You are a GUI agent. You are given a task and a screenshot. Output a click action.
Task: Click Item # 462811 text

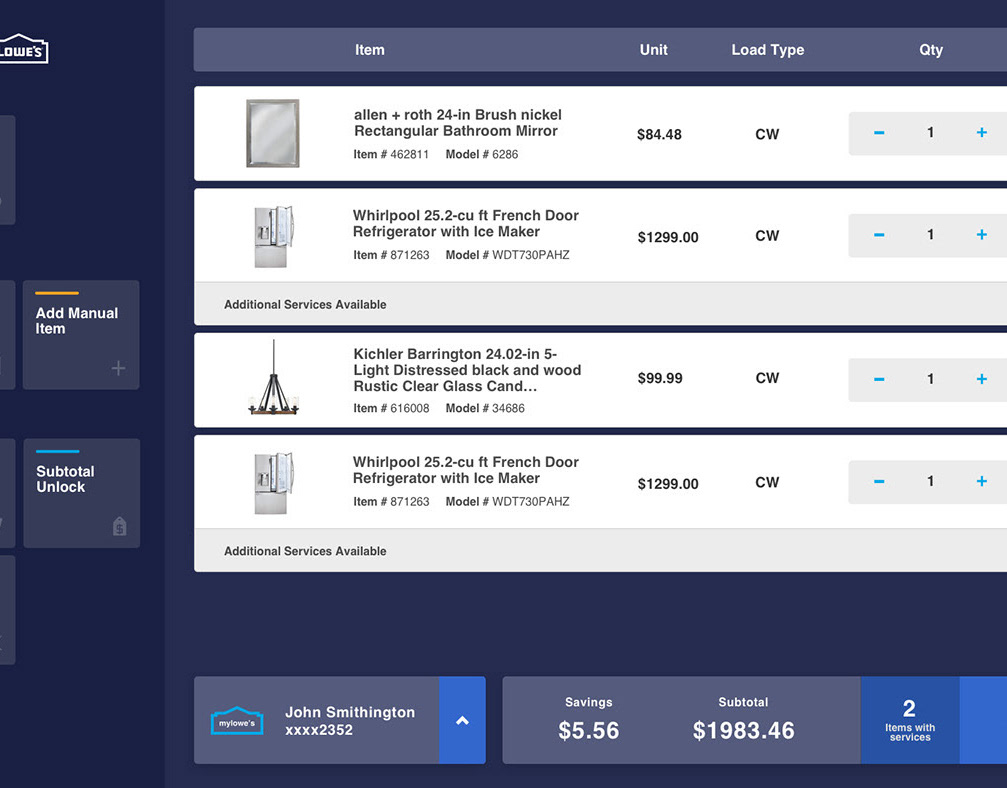click(x=390, y=154)
